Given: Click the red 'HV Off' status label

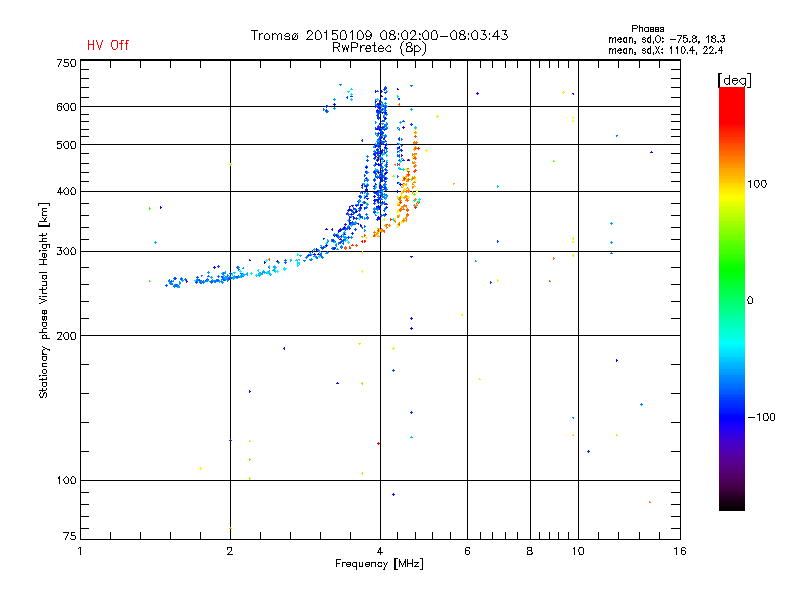Looking at the screenshot, I should (108, 45).
